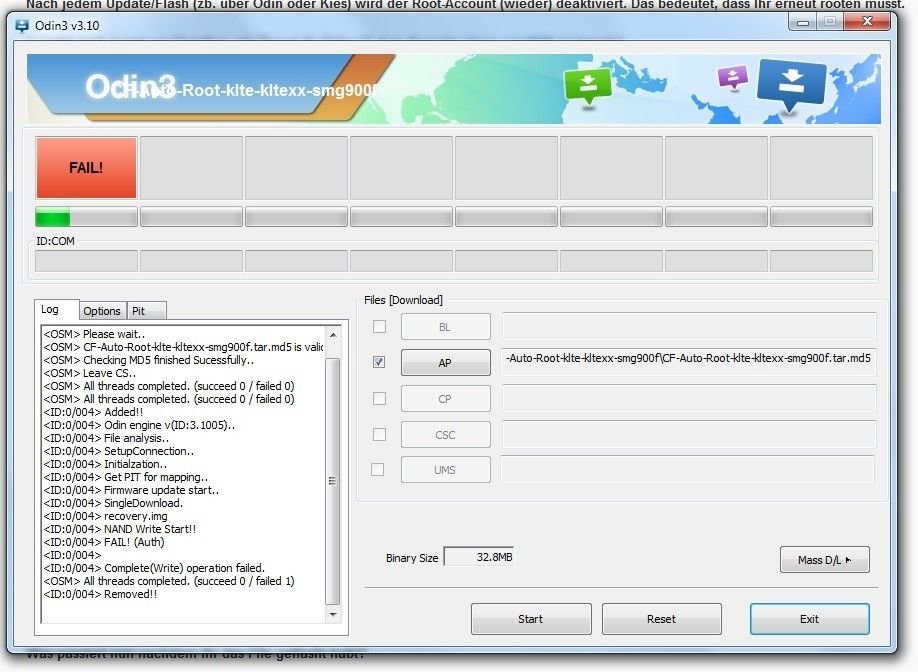
Task: Open the Mass D/L dropdown button
Action: click(x=824, y=560)
